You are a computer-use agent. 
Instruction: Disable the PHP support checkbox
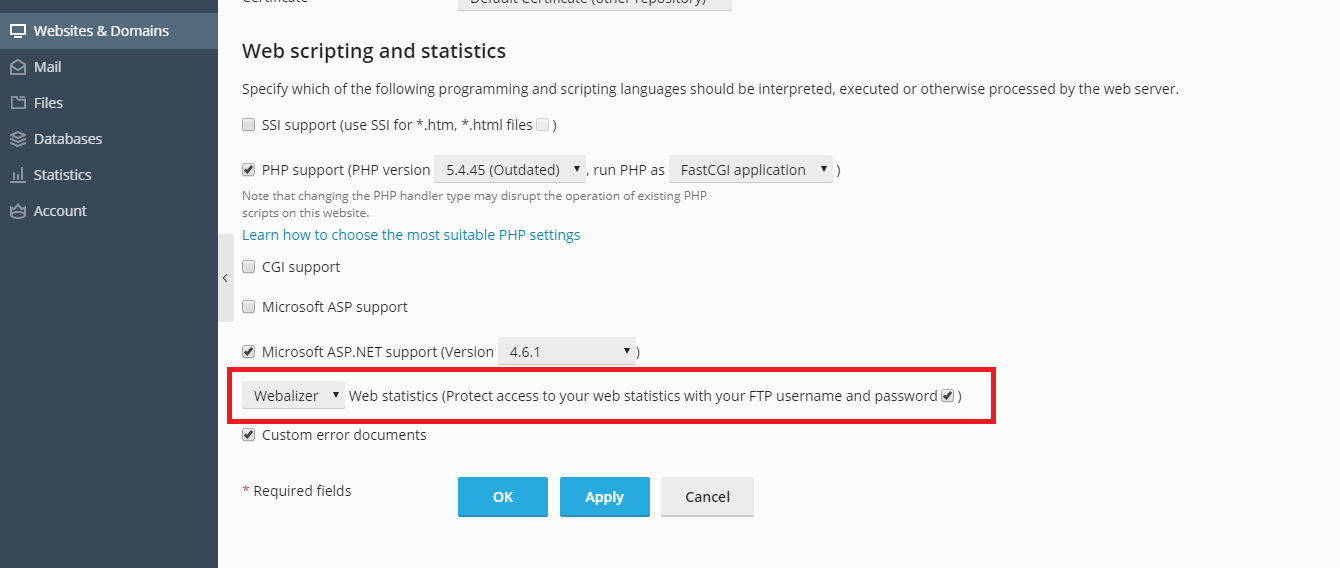(x=249, y=170)
